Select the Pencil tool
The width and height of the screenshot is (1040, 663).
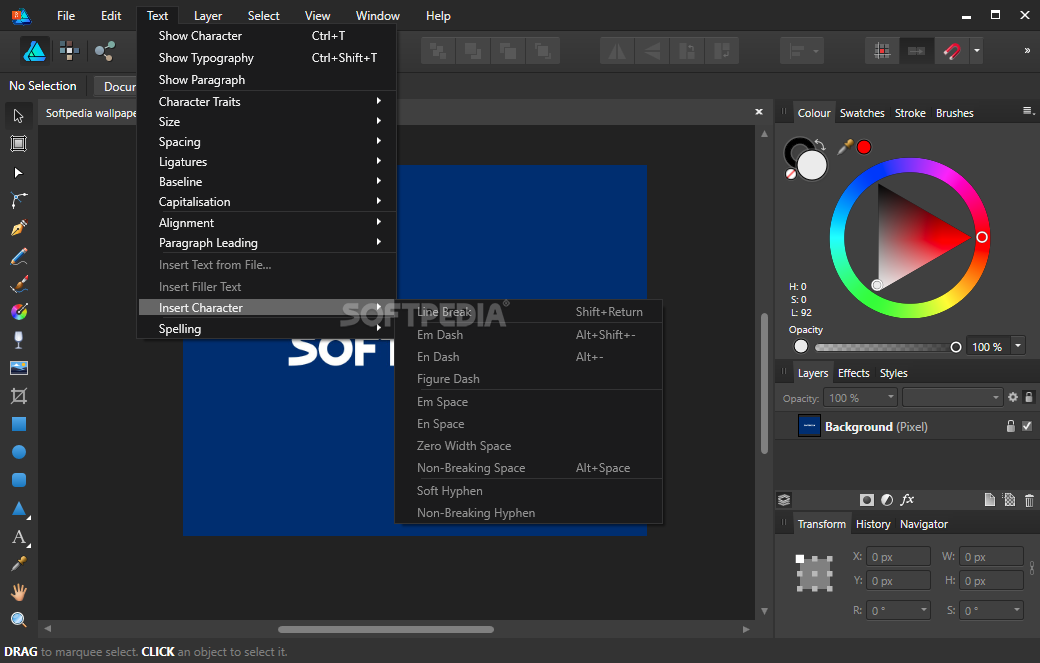(x=19, y=257)
